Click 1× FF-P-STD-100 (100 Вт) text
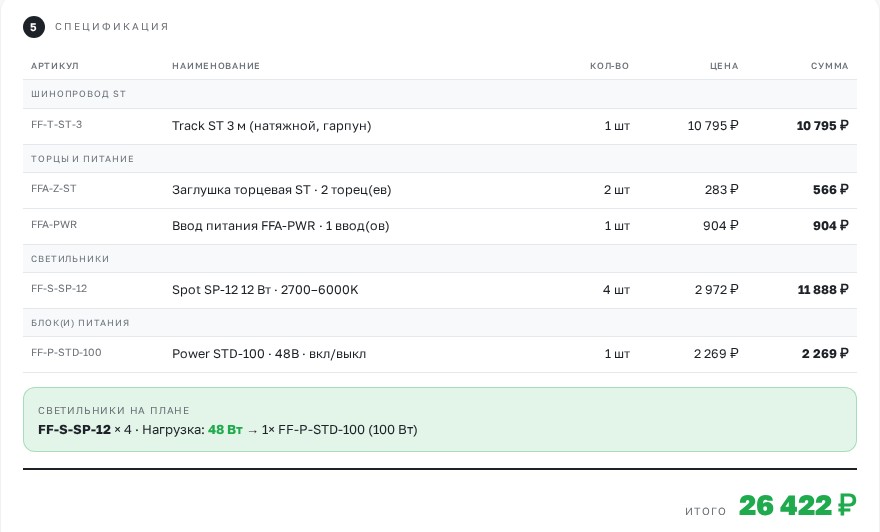 (x=340, y=430)
